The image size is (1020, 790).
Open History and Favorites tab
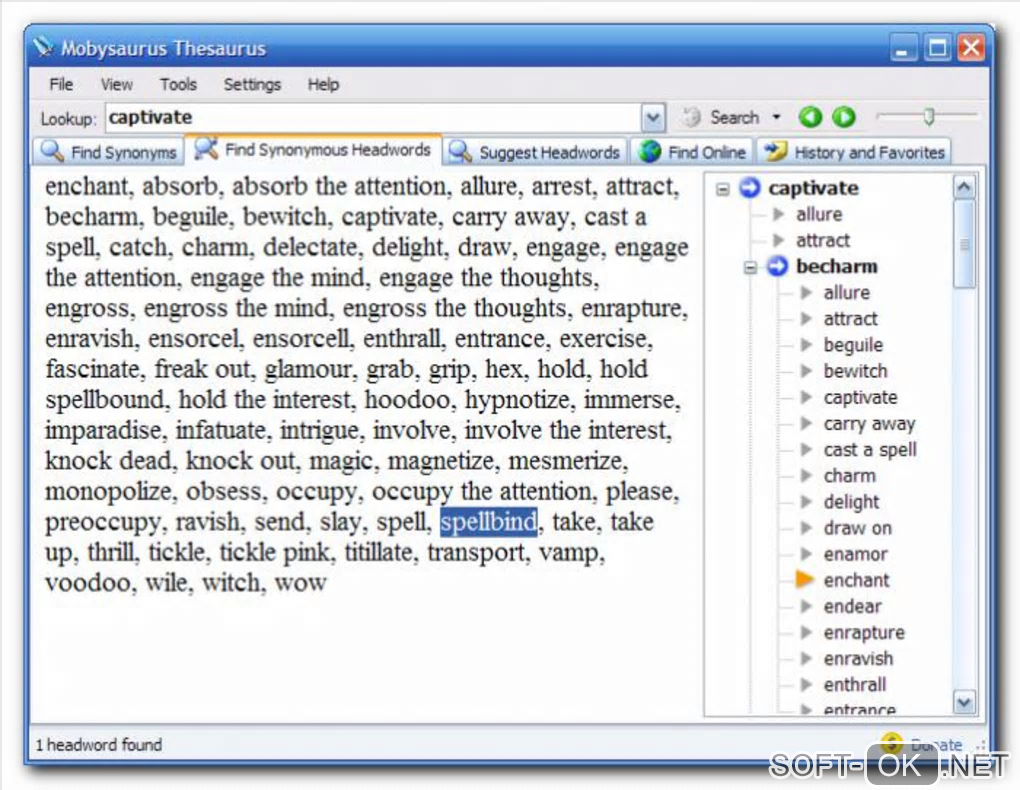[853, 152]
